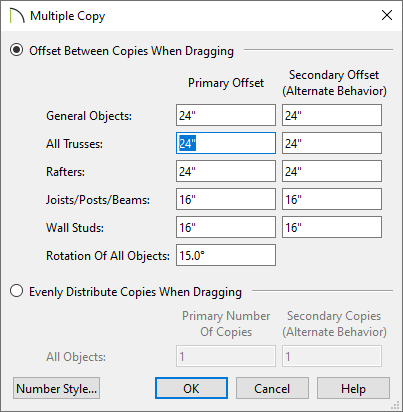
Task: Click Rafters primary offset field
Action: (226, 171)
